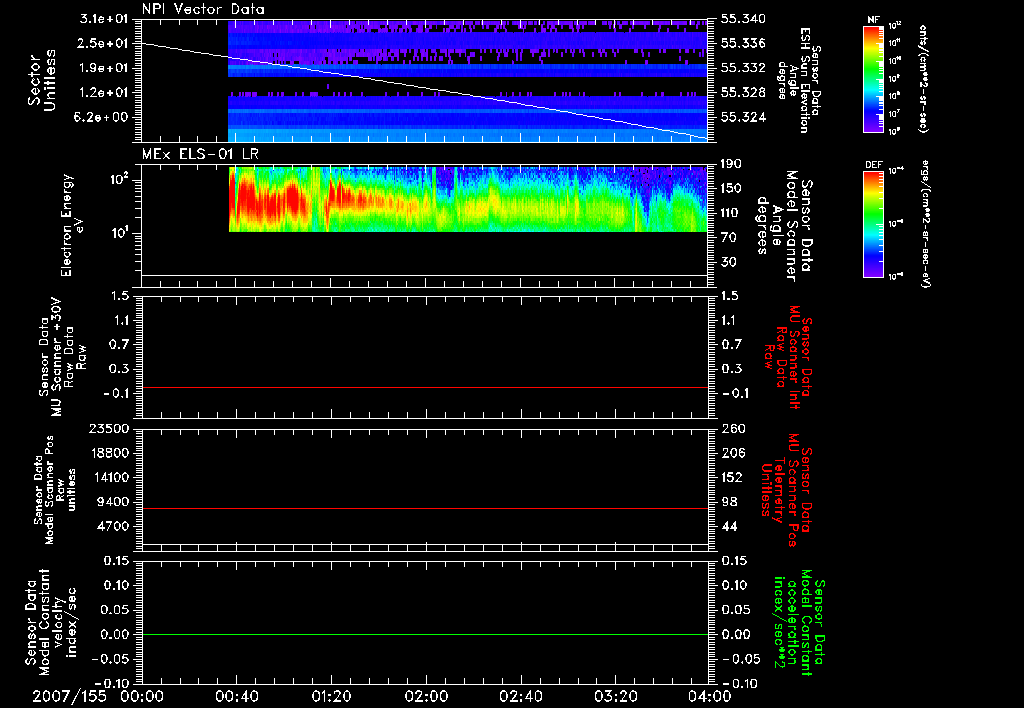Click the '55.332' sun elevation tick label
This screenshot has width=1024, height=708.
tap(743, 68)
